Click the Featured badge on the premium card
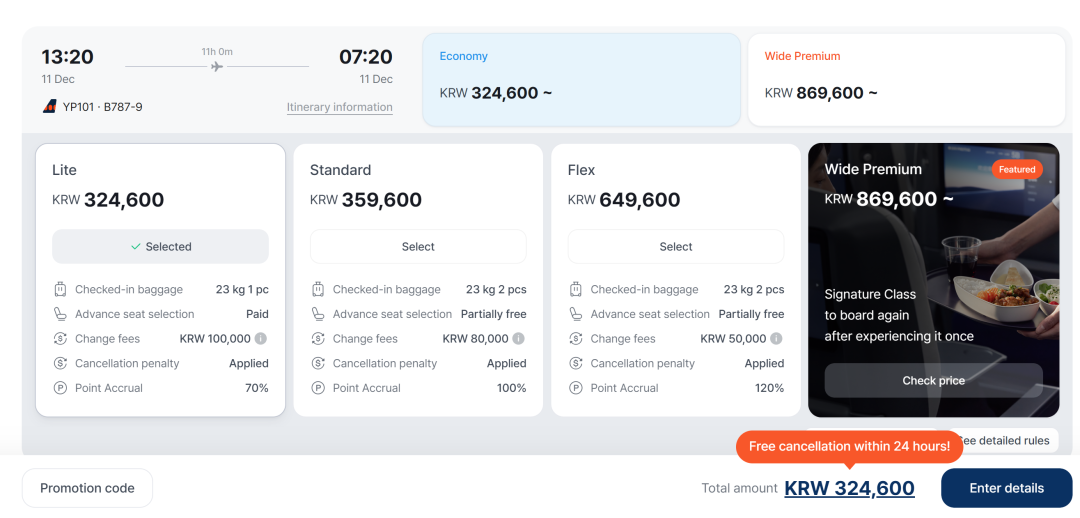 1017,170
